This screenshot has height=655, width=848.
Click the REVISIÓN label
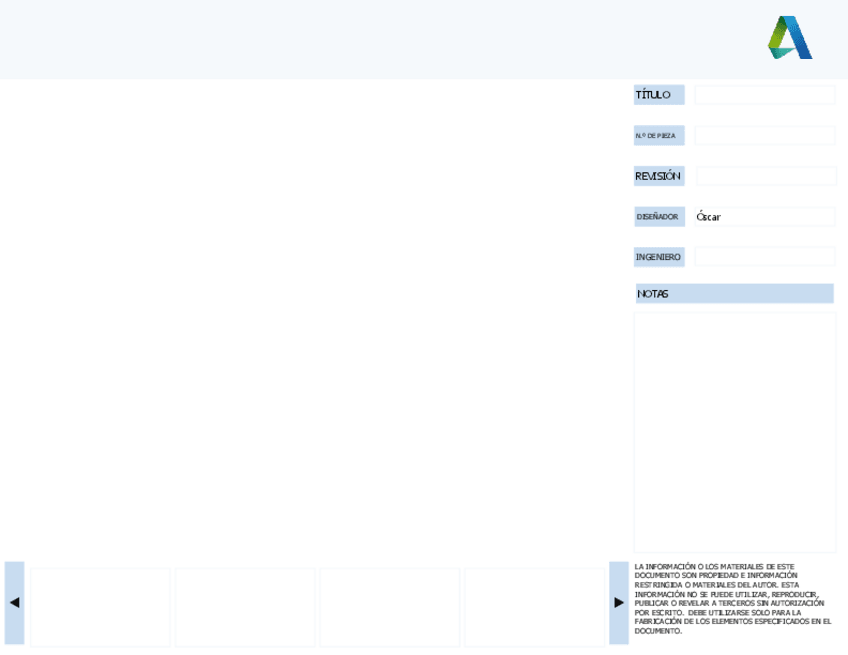click(659, 176)
